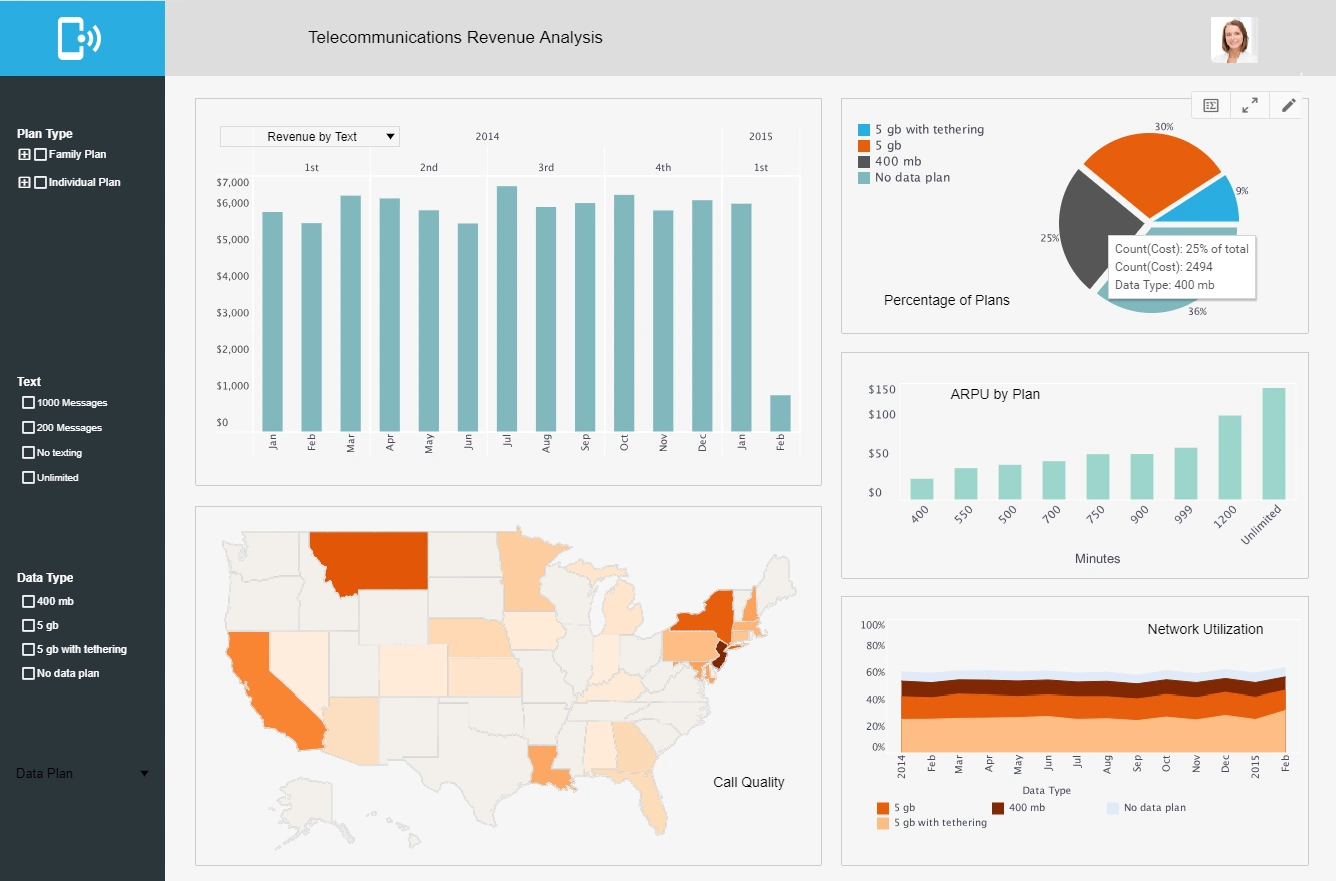Open the summary values icon on pie chart

(1210, 105)
